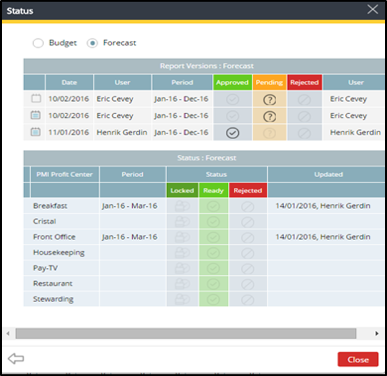Select the Front Office profit center row
This screenshot has width=387, height=376.
(x=204, y=237)
